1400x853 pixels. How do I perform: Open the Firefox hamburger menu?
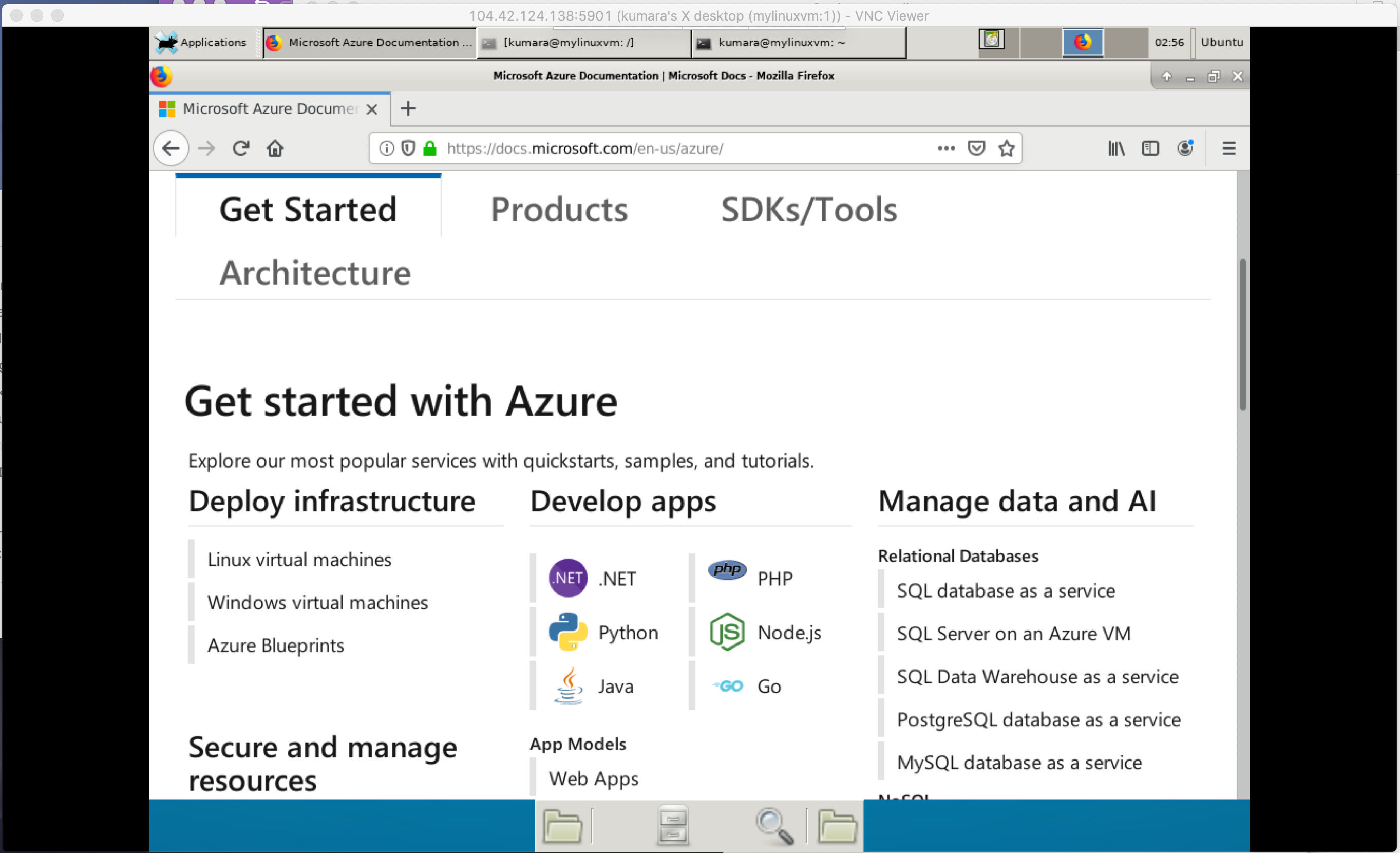[x=1229, y=149]
